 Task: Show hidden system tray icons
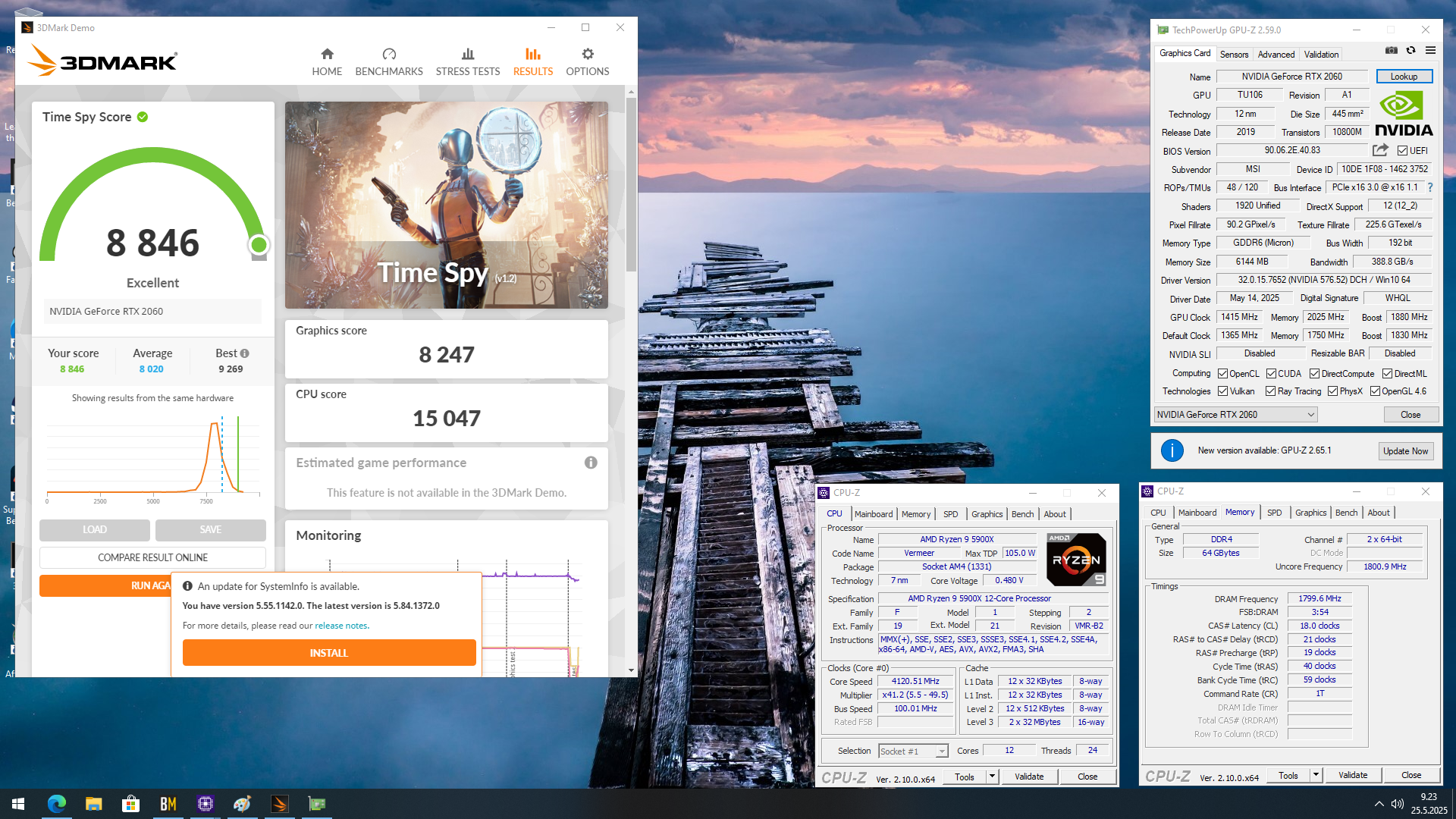coord(1379,804)
